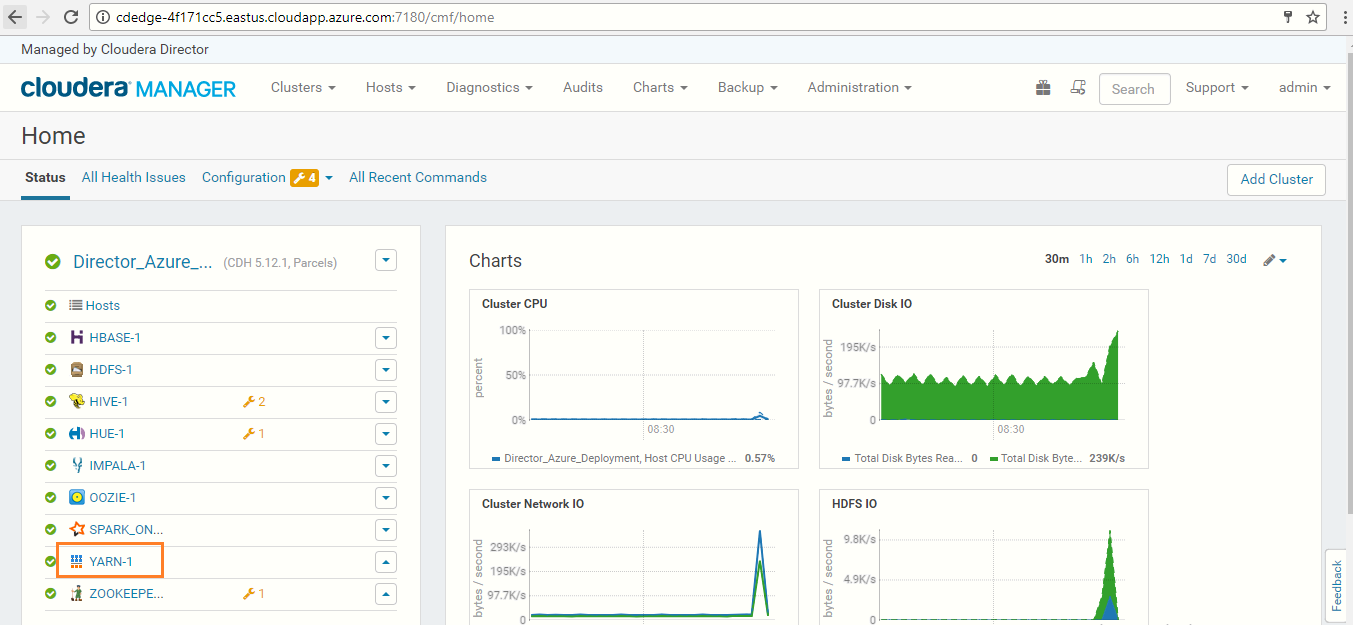Open the OOZIE-1 actions dropdown
This screenshot has height=625, width=1353.
point(386,498)
